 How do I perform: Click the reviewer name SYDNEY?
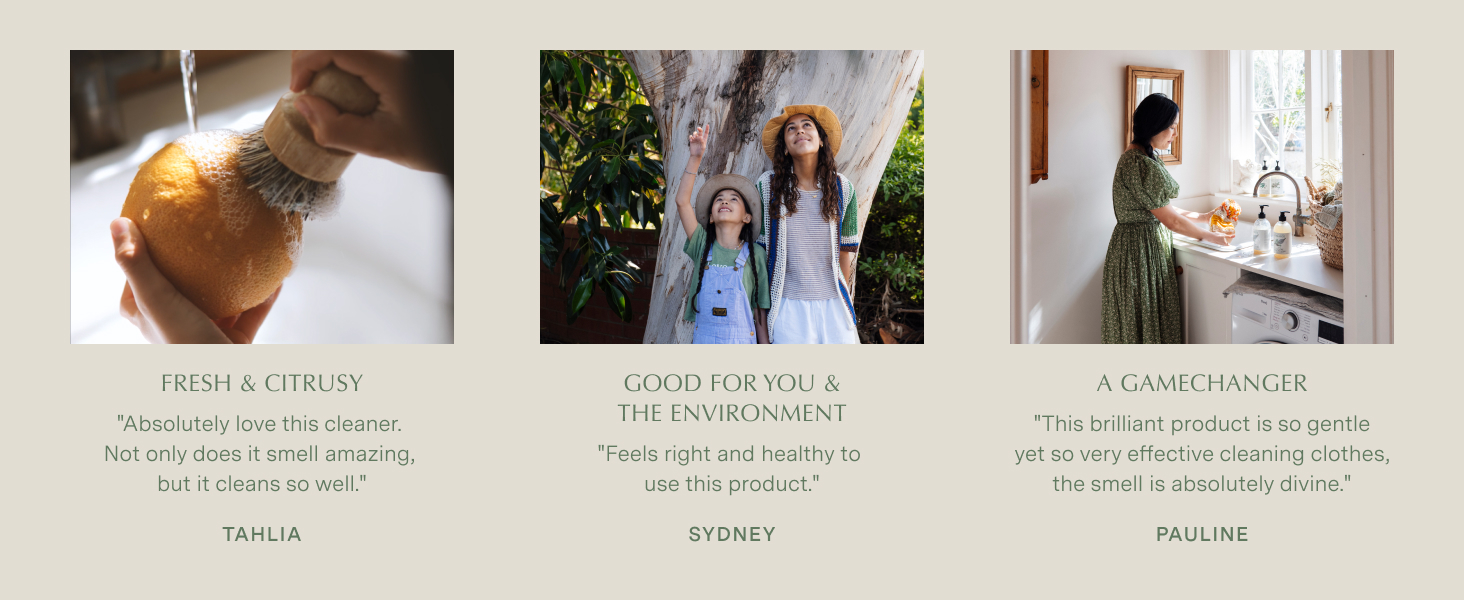(x=732, y=534)
